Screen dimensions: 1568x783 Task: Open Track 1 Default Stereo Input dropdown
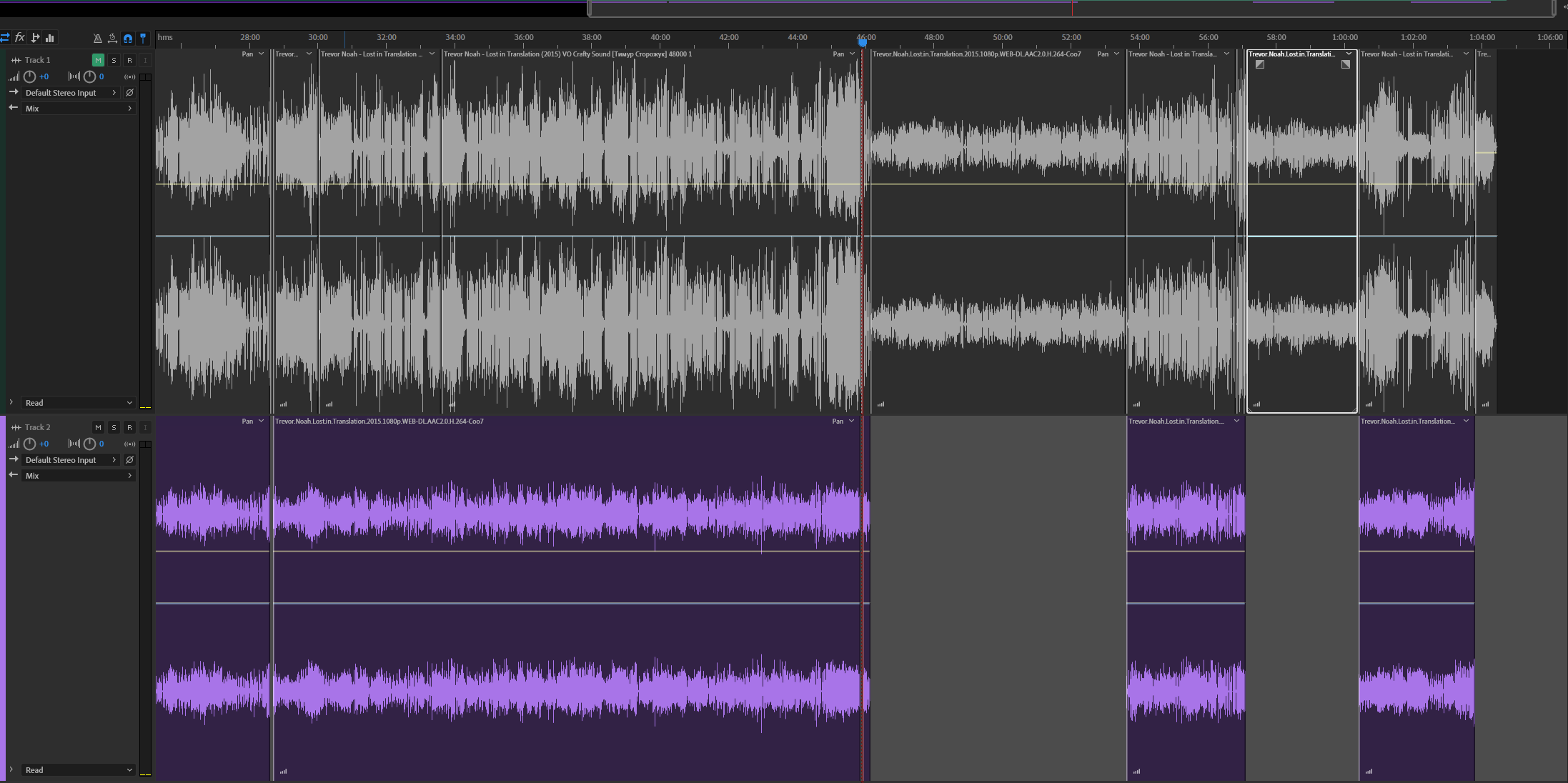(70, 93)
